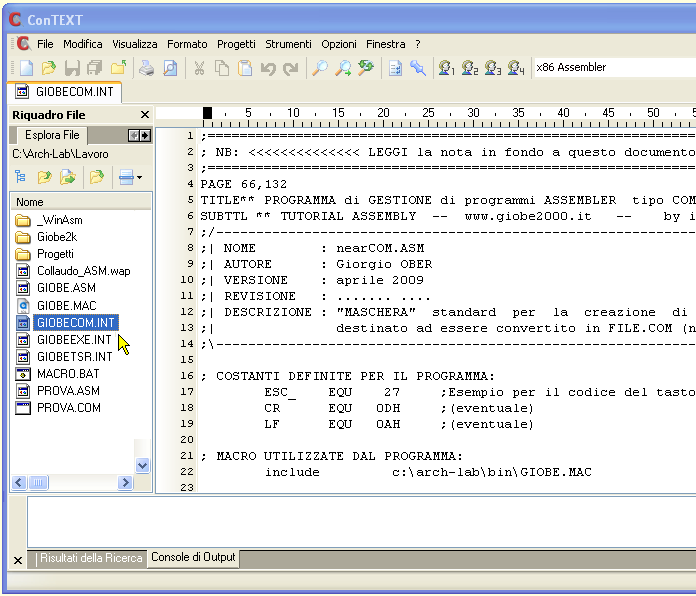
Task: Open the File menu
Action: [45, 44]
